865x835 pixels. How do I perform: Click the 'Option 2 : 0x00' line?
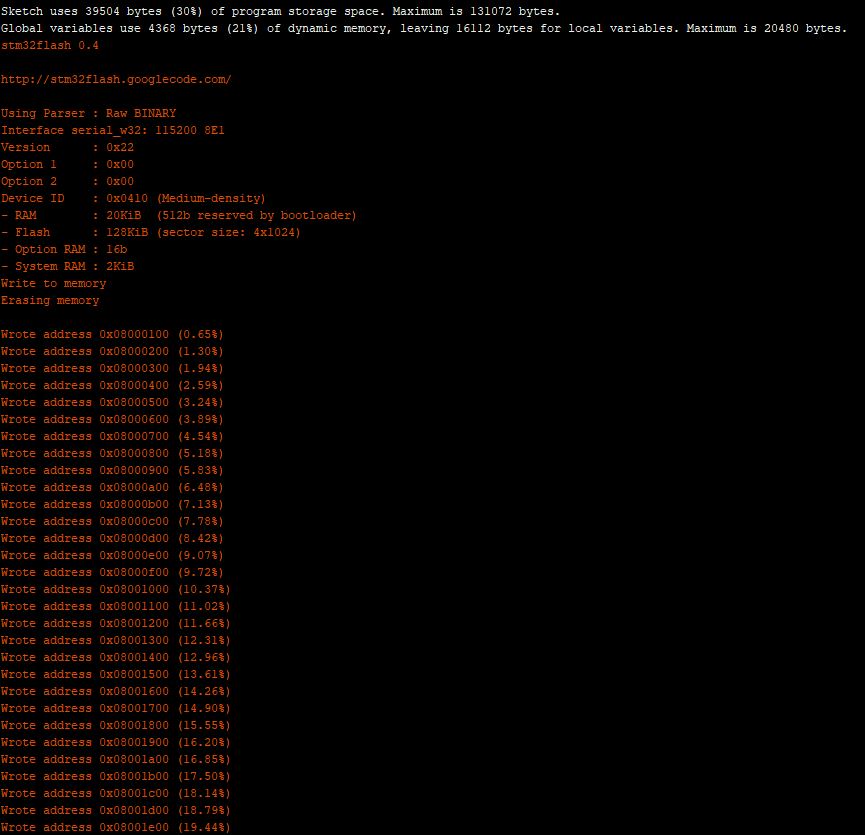click(x=67, y=181)
